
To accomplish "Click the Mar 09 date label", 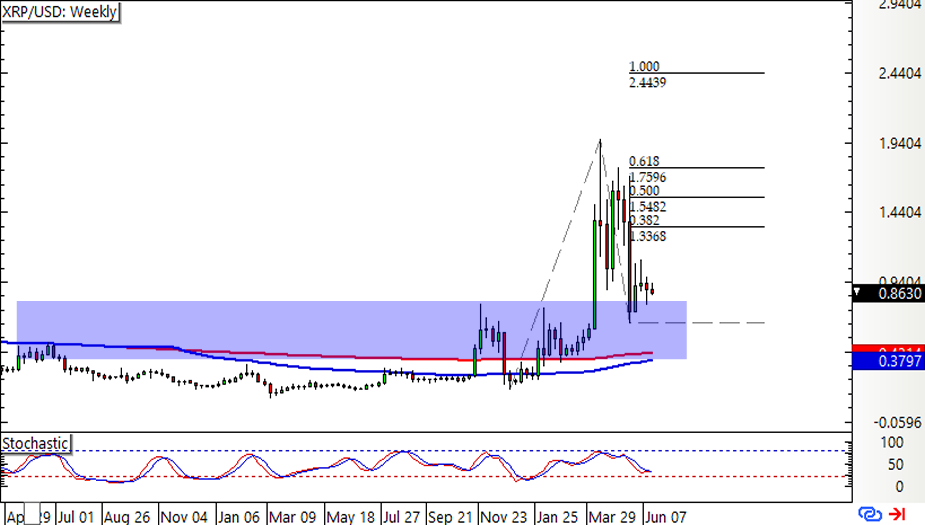I will 293,517.
